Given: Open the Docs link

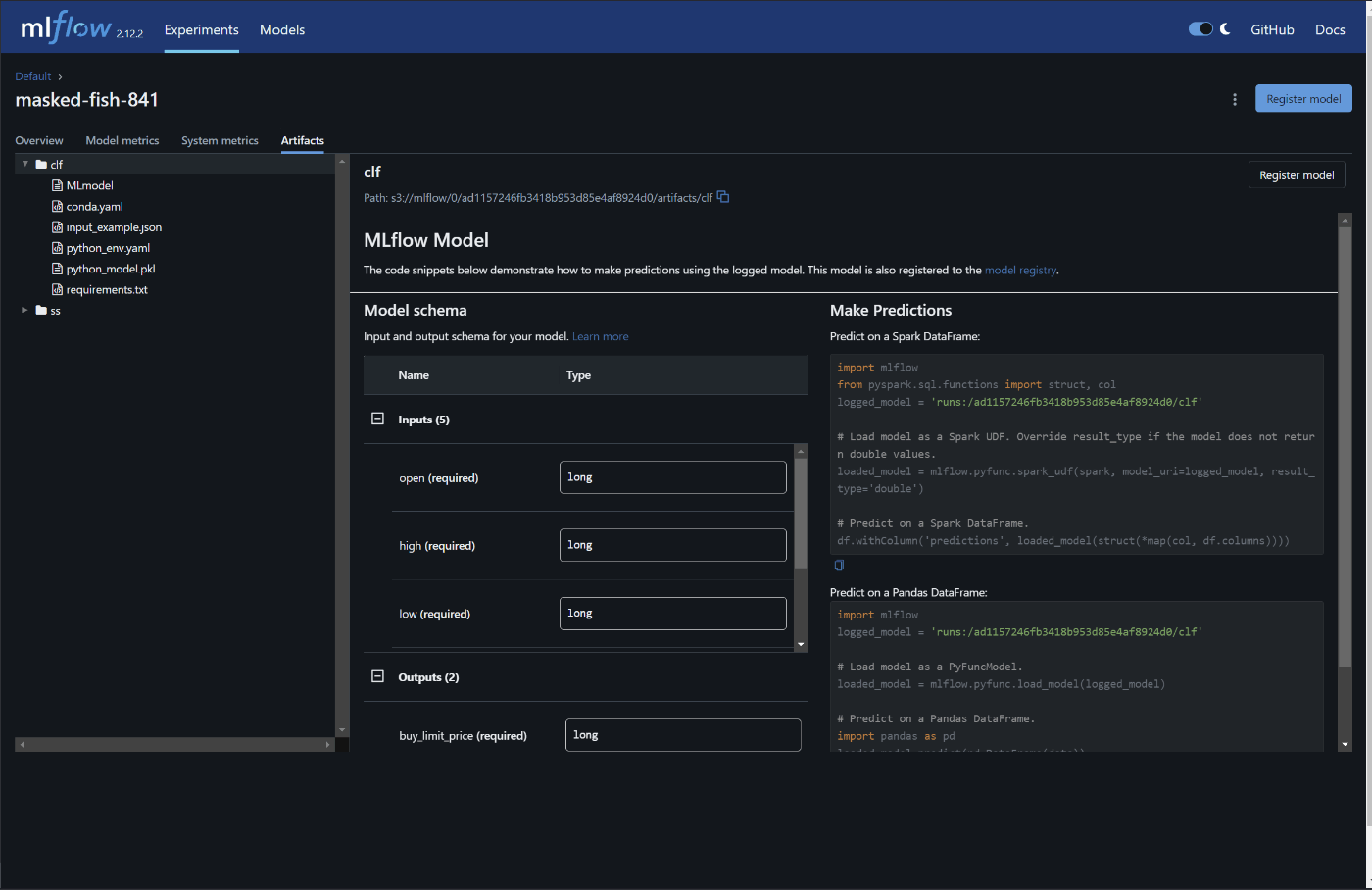Looking at the screenshot, I should (x=1330, y=29).
